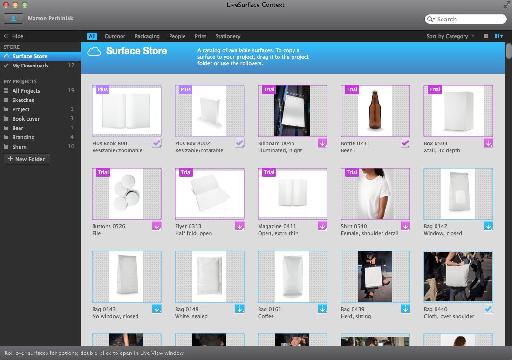Toggle checkmark on first book surface

click(157, 143)
